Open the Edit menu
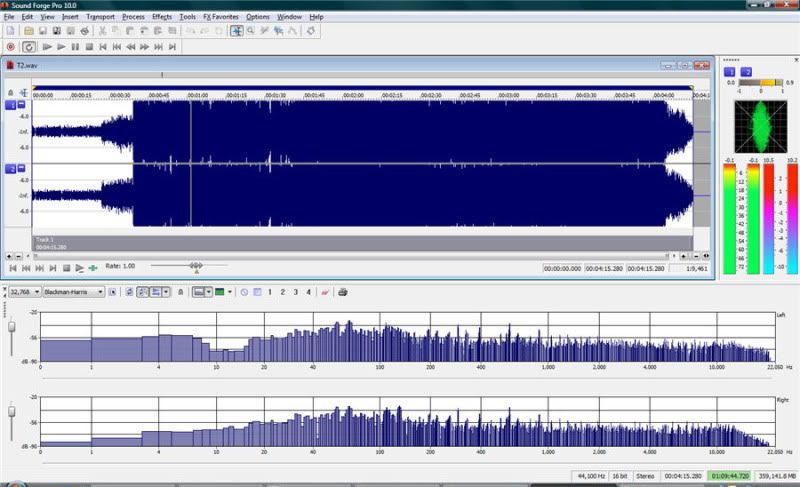The image size is (800, 487). tap(27, 17)
